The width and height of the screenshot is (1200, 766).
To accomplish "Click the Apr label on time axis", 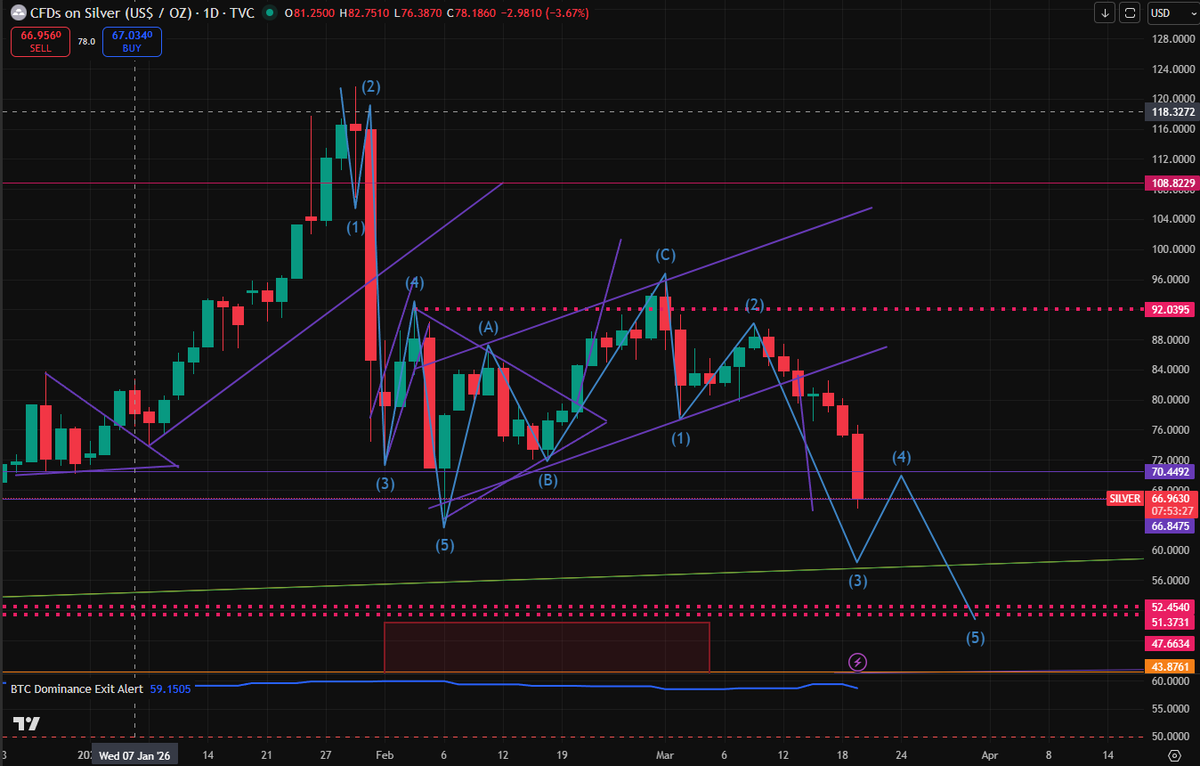I will [x=988, y=756].
